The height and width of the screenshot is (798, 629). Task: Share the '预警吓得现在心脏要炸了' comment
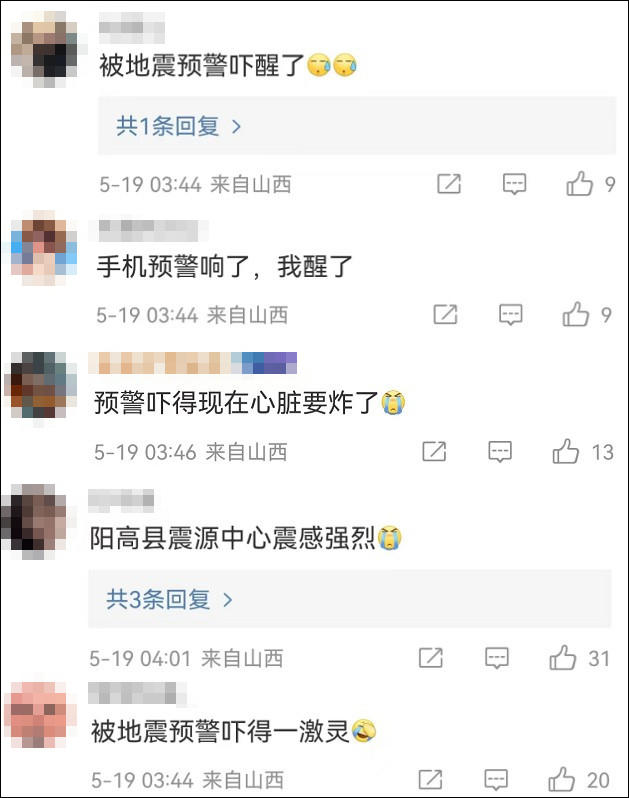(434, 451)
